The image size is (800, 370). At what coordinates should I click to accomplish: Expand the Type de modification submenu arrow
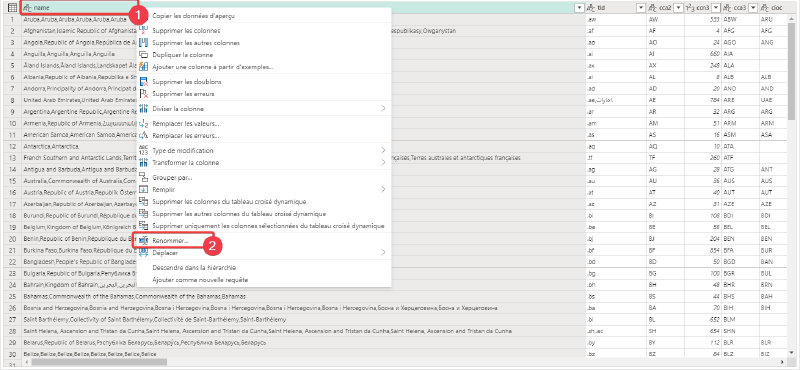[383, 151]
